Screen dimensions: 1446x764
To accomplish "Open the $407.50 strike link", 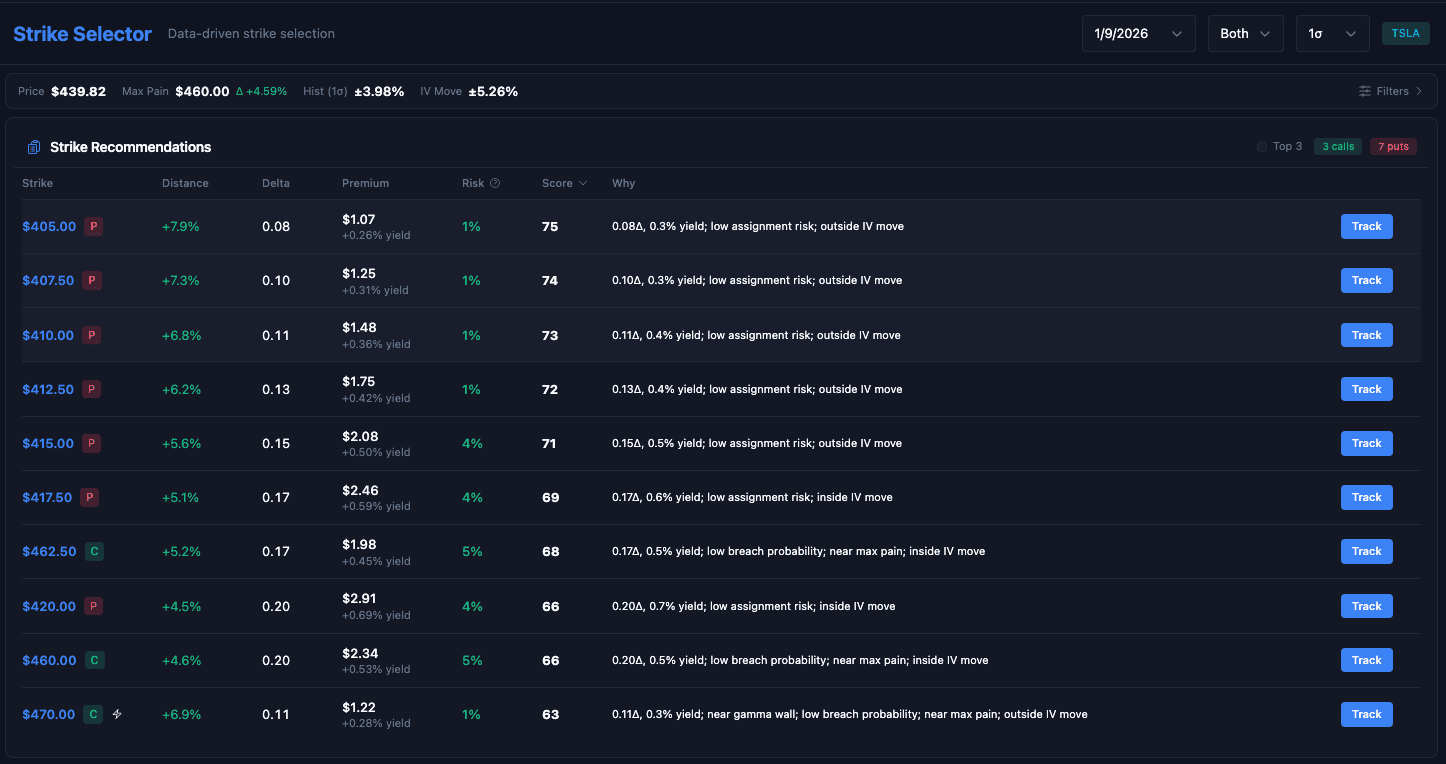I will pos(48,281).
